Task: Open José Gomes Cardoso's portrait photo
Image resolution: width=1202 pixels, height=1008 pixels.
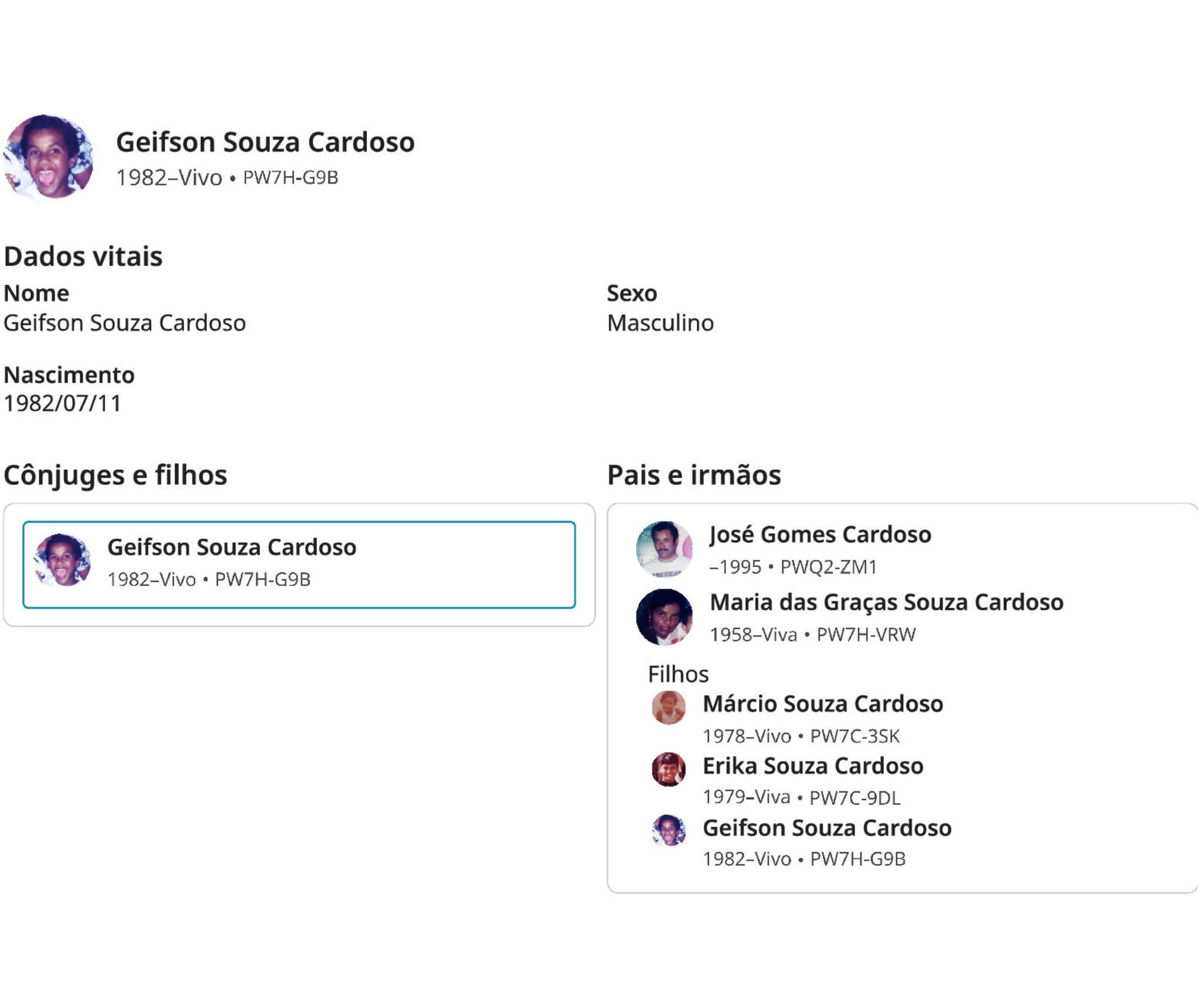Action: coord(664,549)
